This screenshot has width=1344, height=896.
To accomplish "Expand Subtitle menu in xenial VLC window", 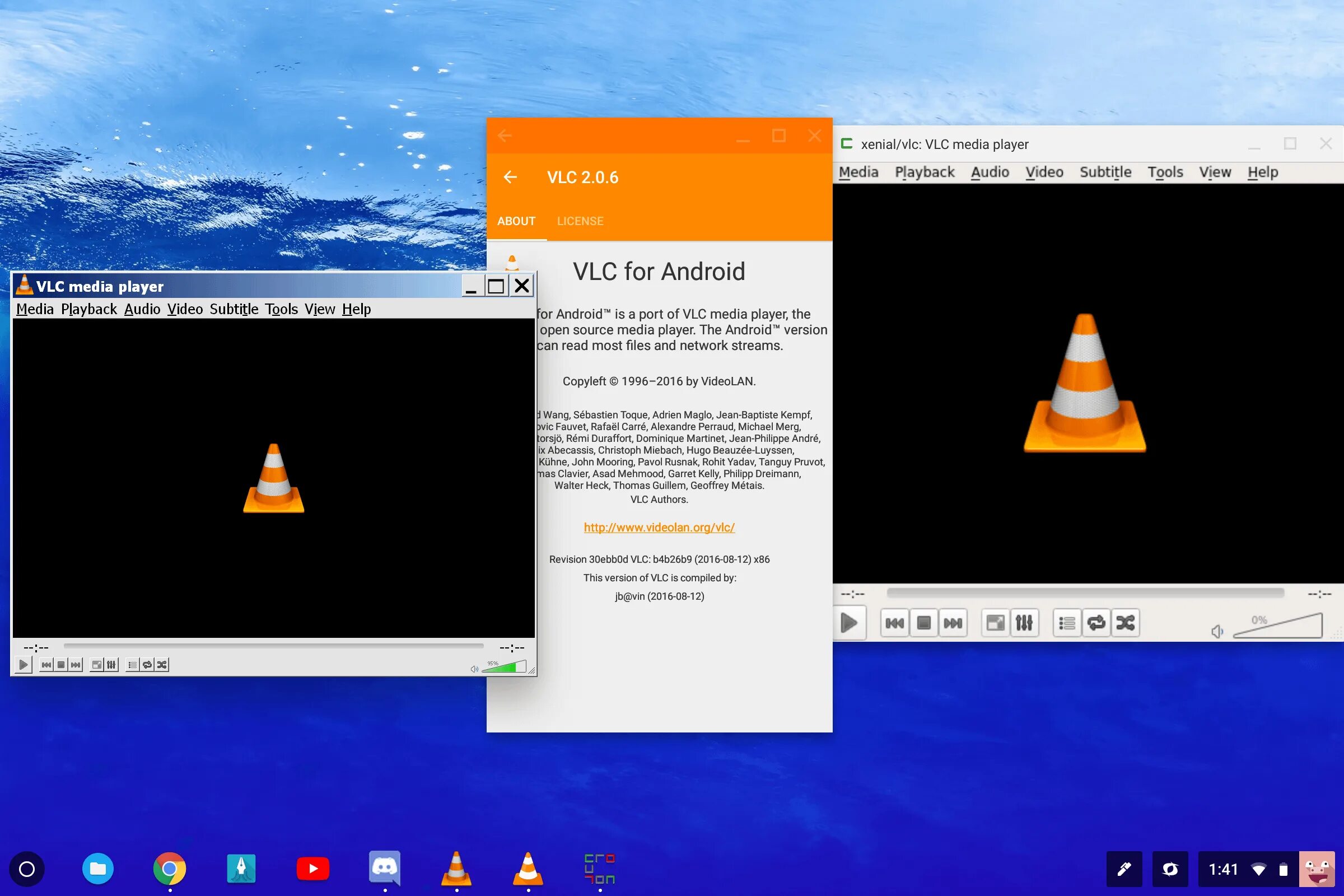I will pyautogui.click(x=1105, y=172).
